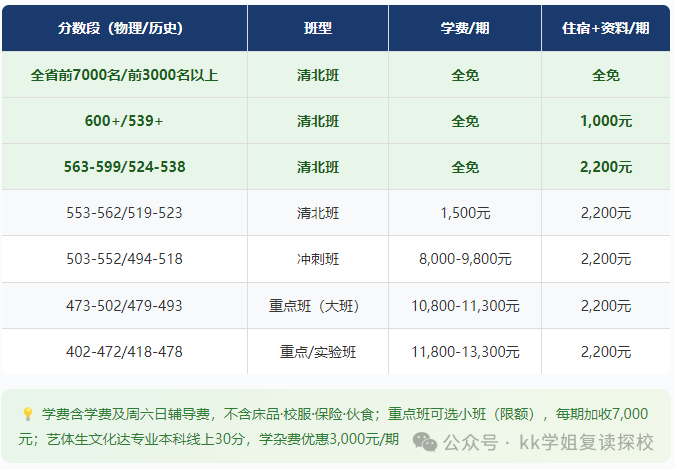Select the 1,500元 tuition cell
Screen dimensions: 675x469
click(x=465, y=213)
